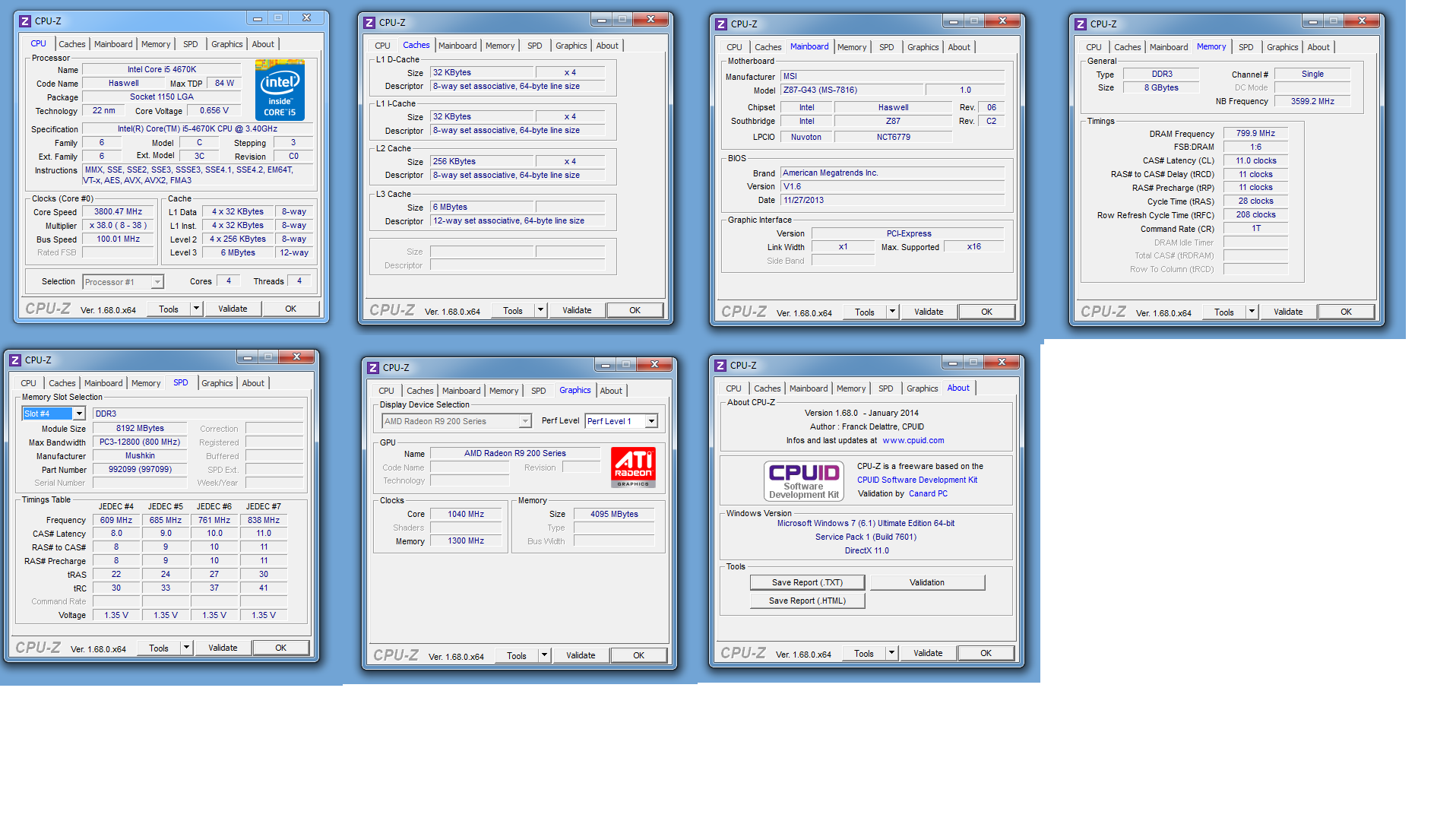
Task: Click OK in the memory Timings window
Action: [1346, 312]
